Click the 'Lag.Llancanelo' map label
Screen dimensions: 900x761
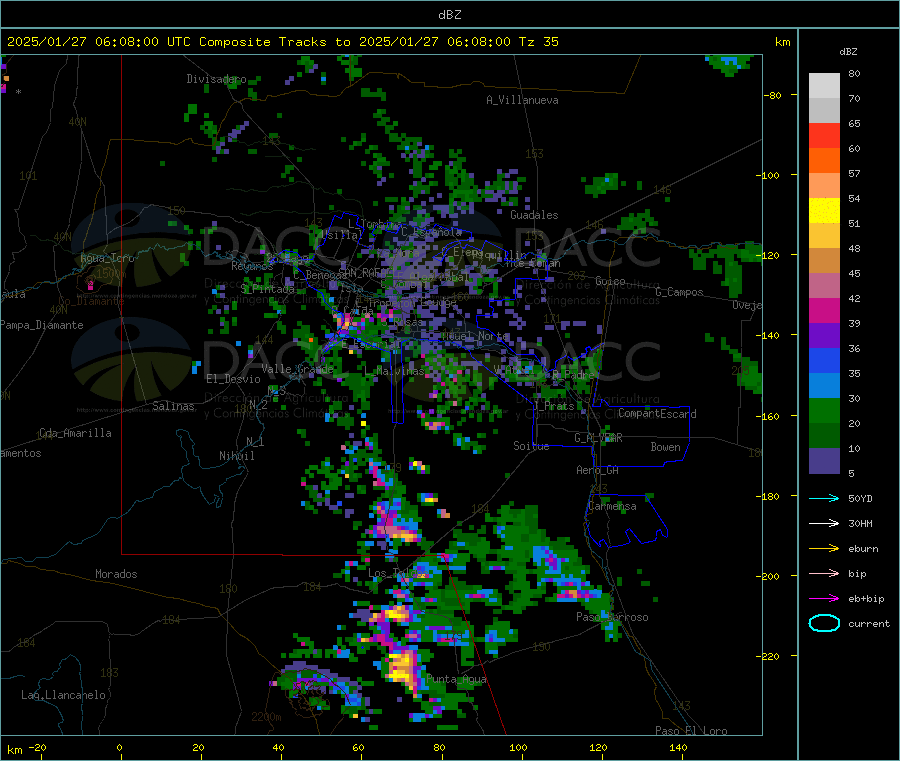coord(63,695)
